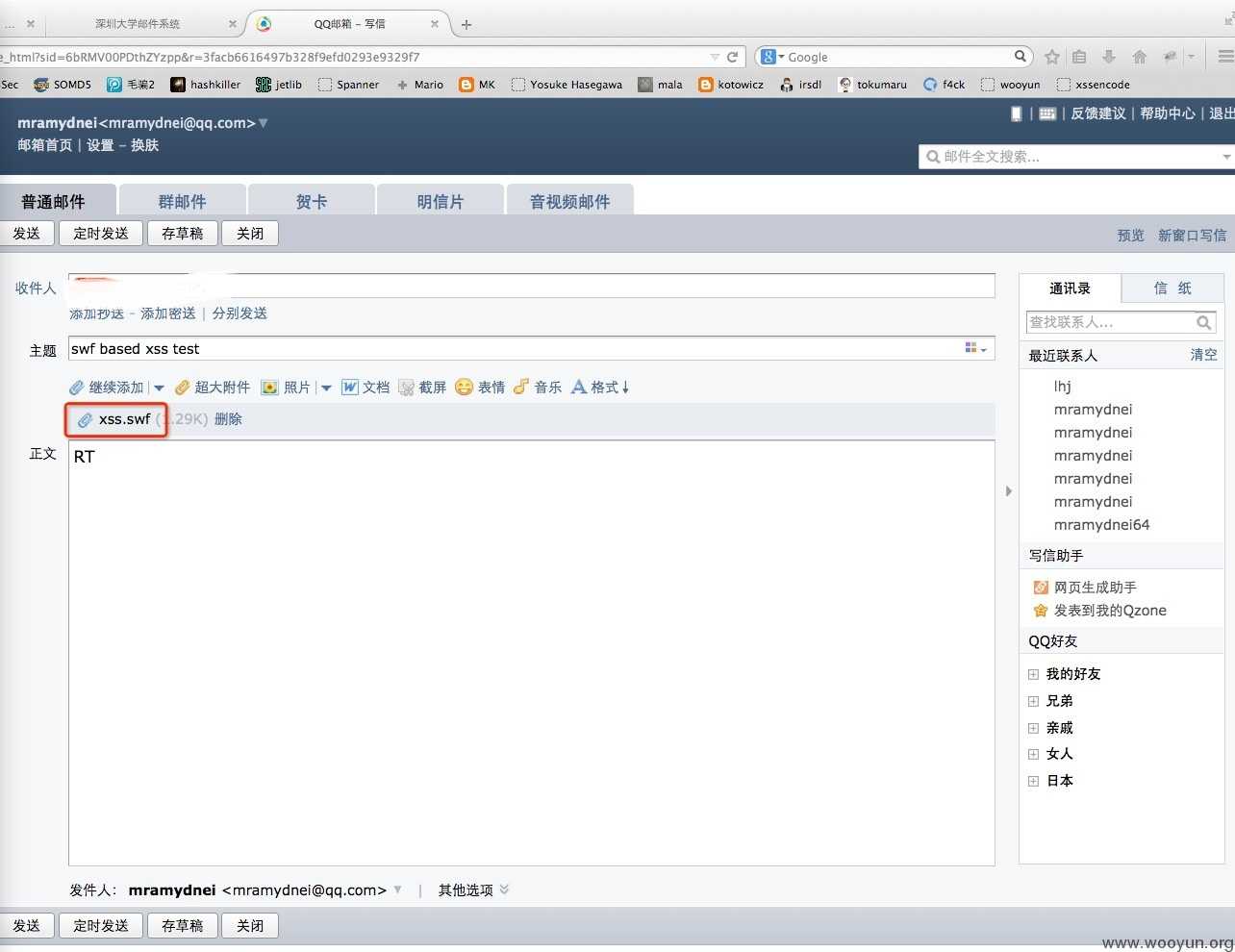This screenshot has width=1235, height=952.
Task: Click the mobile phone icon in header
Action: 1017,113
